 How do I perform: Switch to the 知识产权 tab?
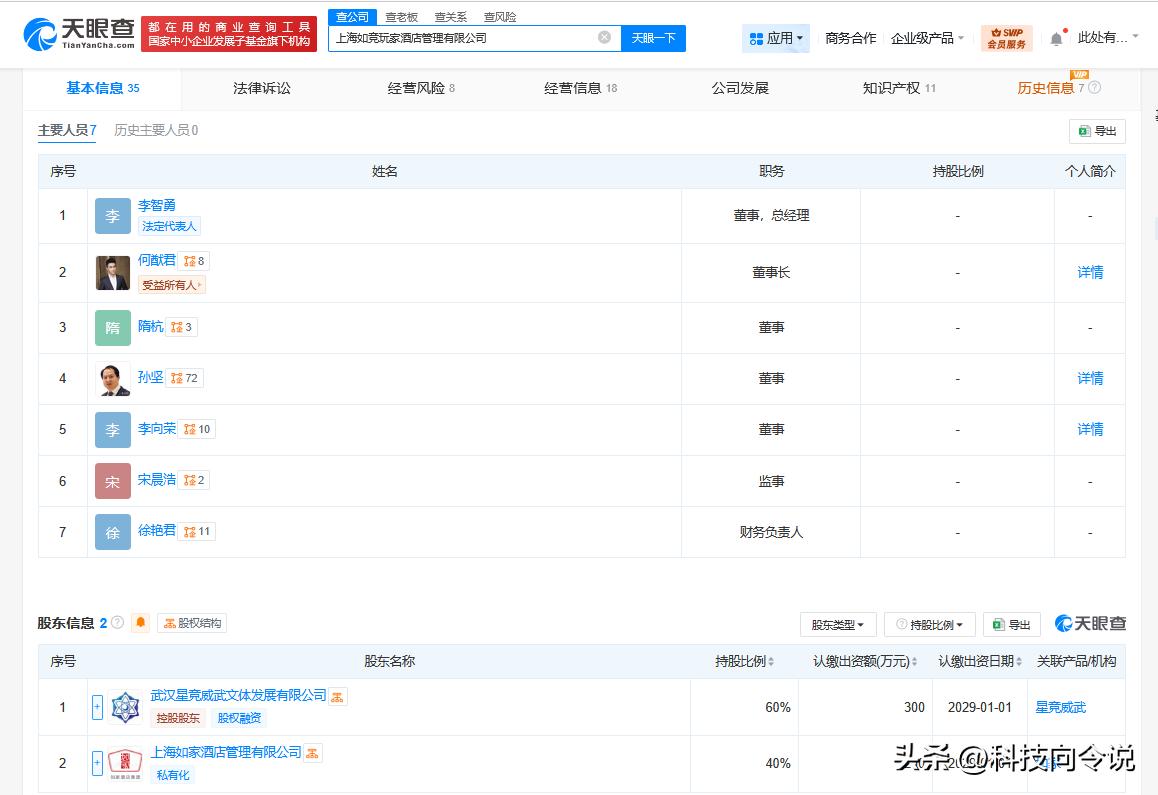pyautogui.click(x=899, y=89)
